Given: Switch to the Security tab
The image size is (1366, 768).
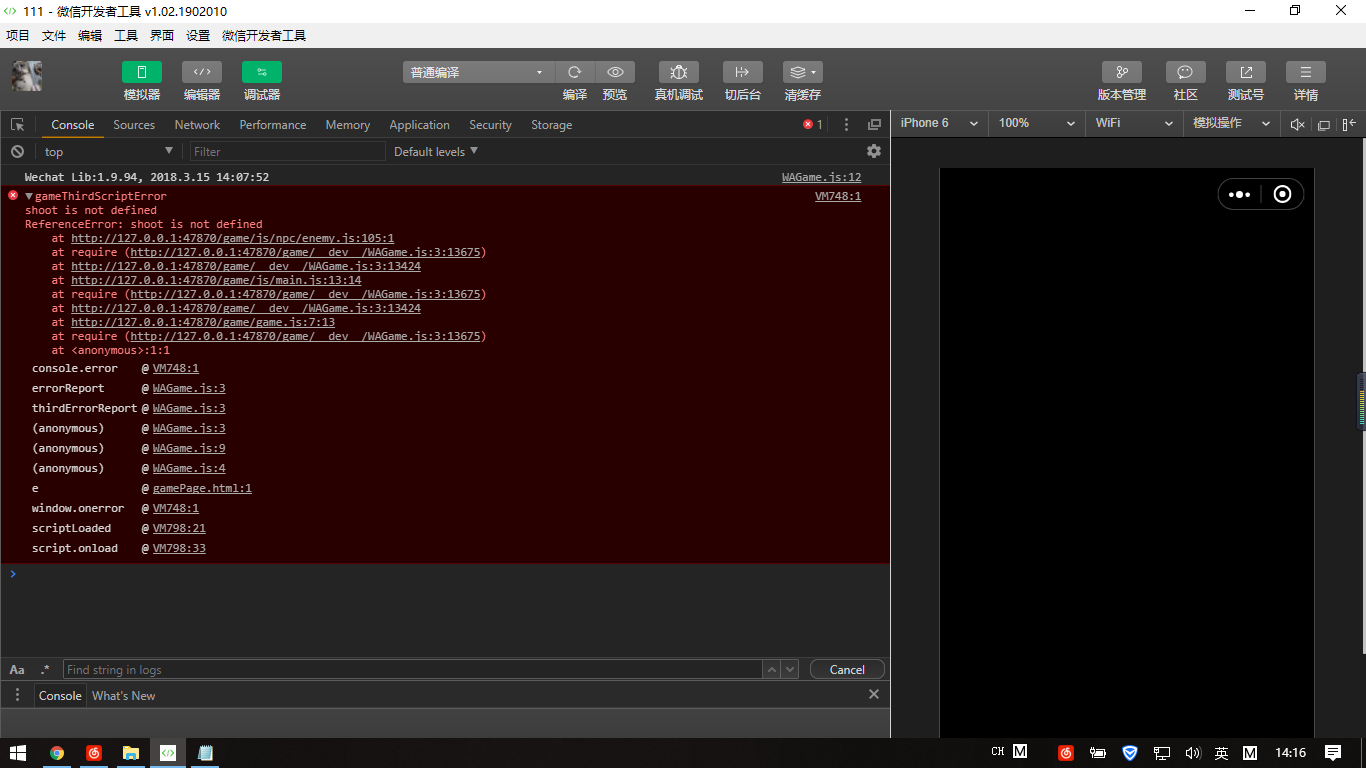Looking at the screenshot, I should tap(490, 125).
